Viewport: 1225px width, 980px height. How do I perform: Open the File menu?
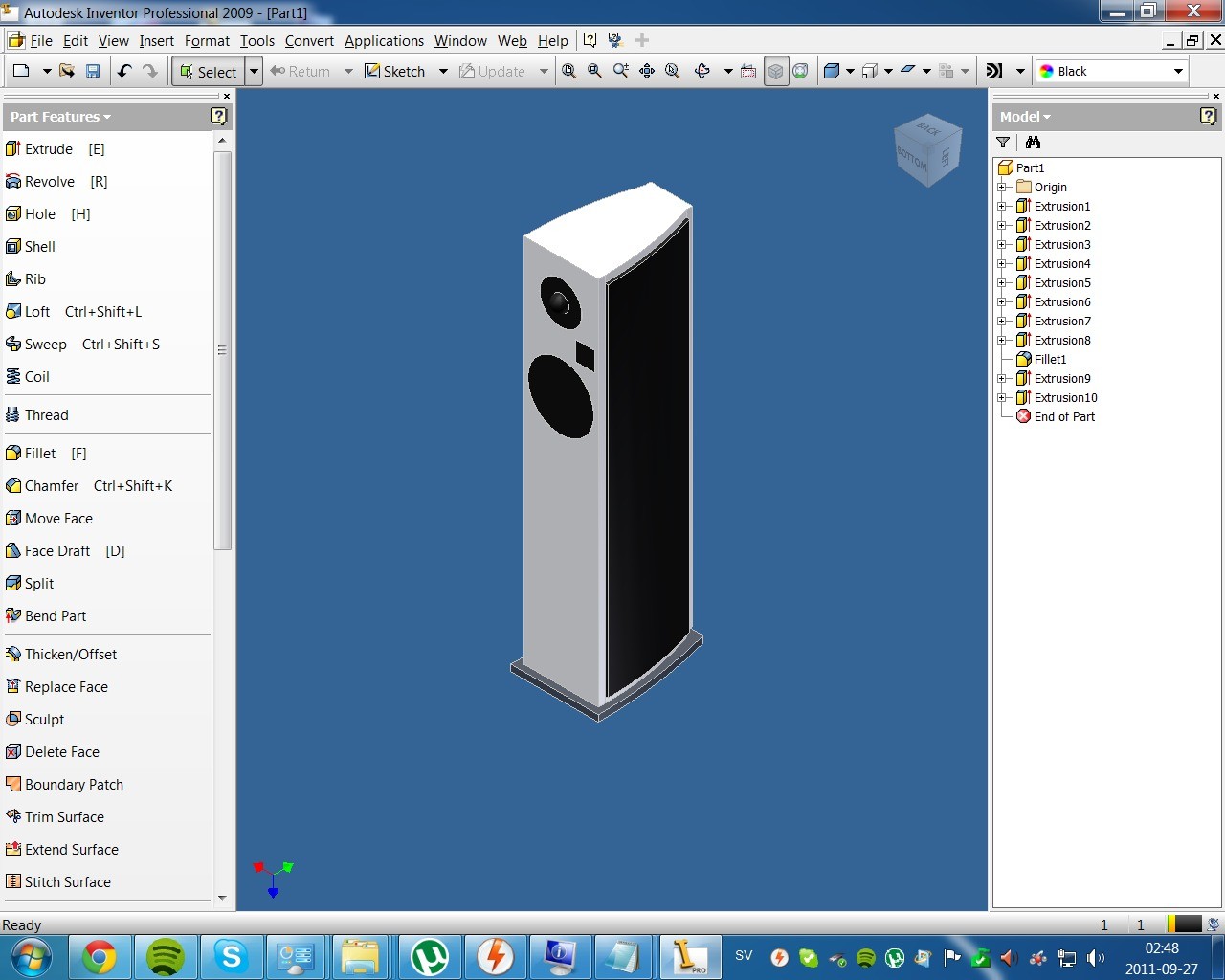tap(41, 41)
